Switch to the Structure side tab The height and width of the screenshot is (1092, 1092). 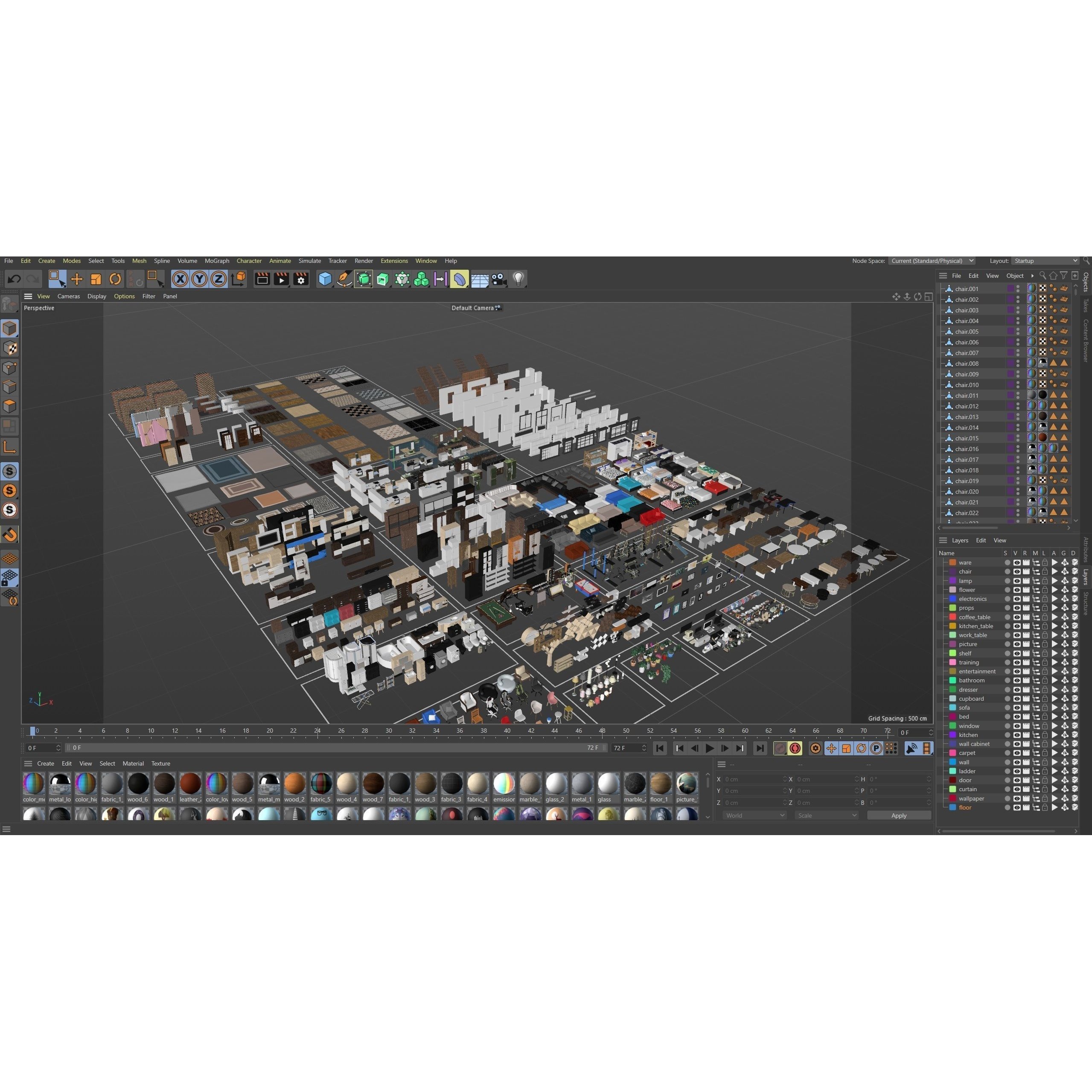point(1086,604)
